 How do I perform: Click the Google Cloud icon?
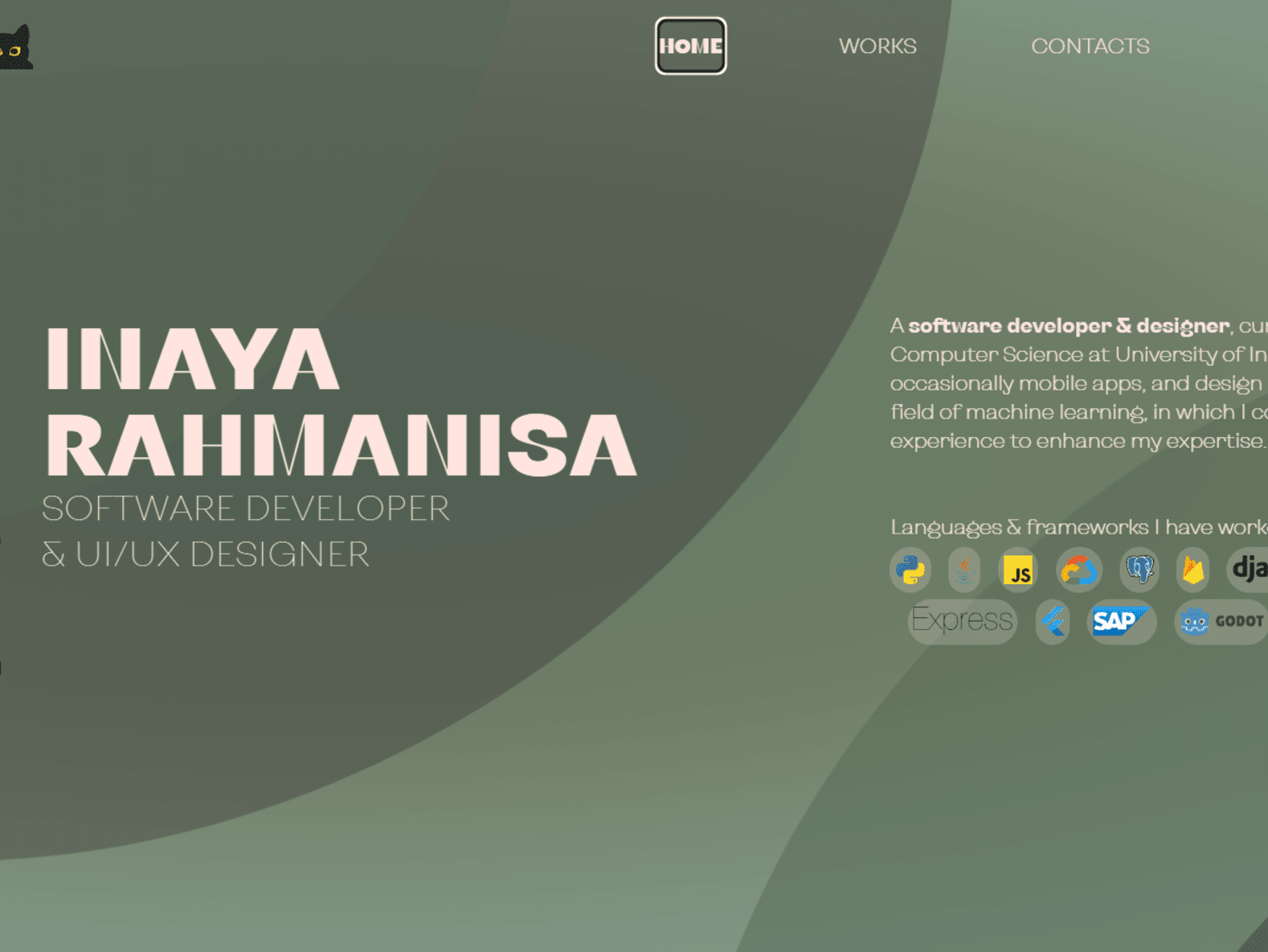click(1079, 570)
